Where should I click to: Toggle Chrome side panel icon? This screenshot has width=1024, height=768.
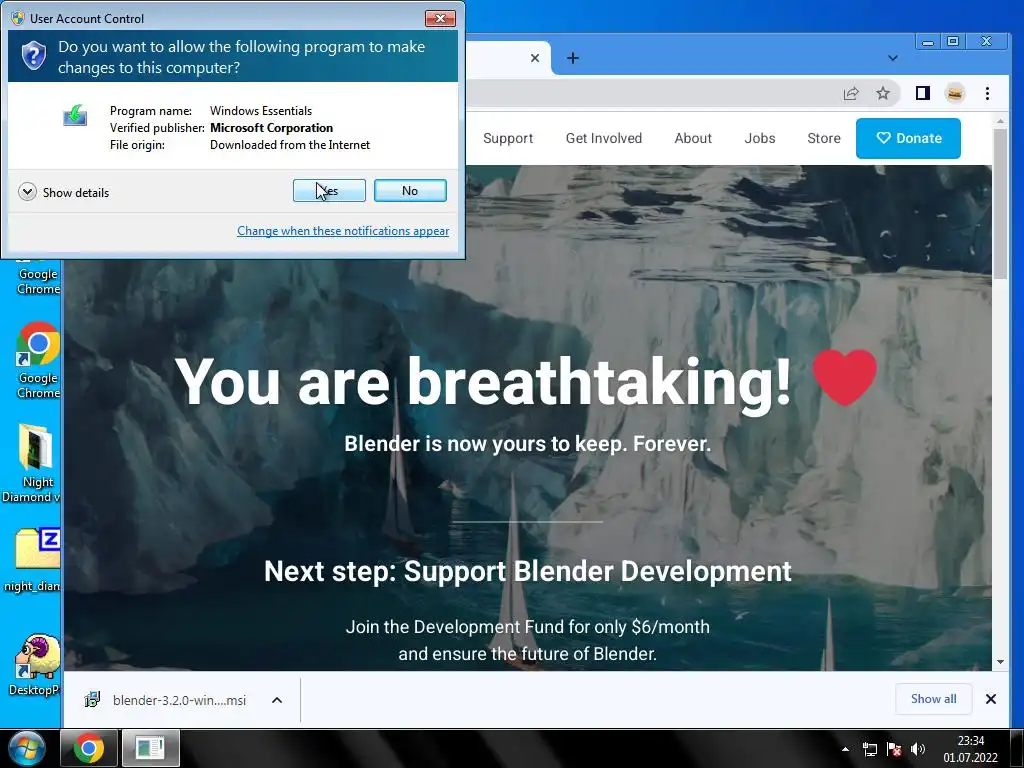[x=922, y=93]
